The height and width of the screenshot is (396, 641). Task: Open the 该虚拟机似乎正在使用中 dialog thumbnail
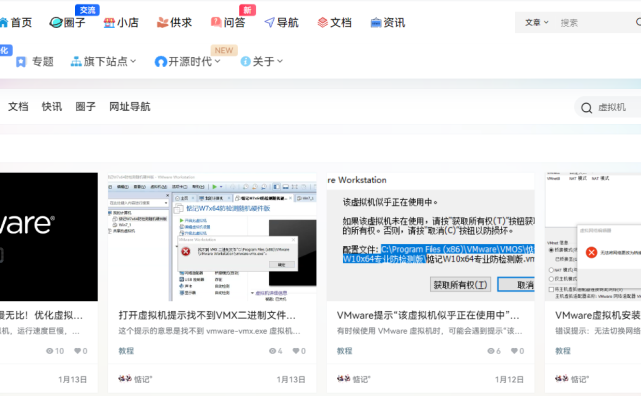[430, 237]
